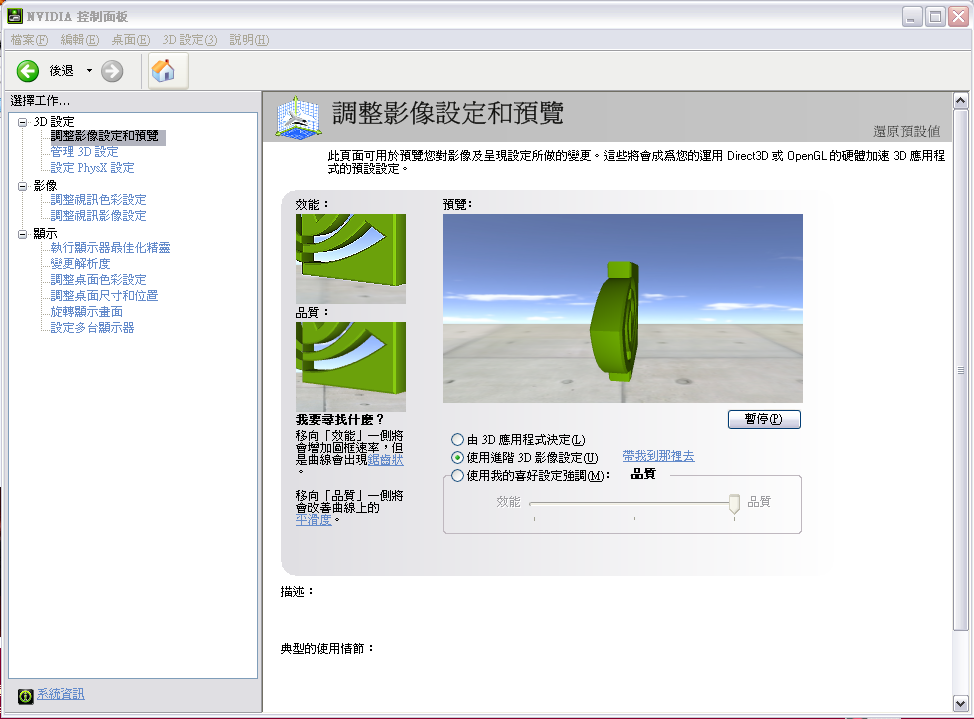Screen dimensions: 974x719
Task: Click the 品質 preview thumbnail image
Action: pos(351,366)
